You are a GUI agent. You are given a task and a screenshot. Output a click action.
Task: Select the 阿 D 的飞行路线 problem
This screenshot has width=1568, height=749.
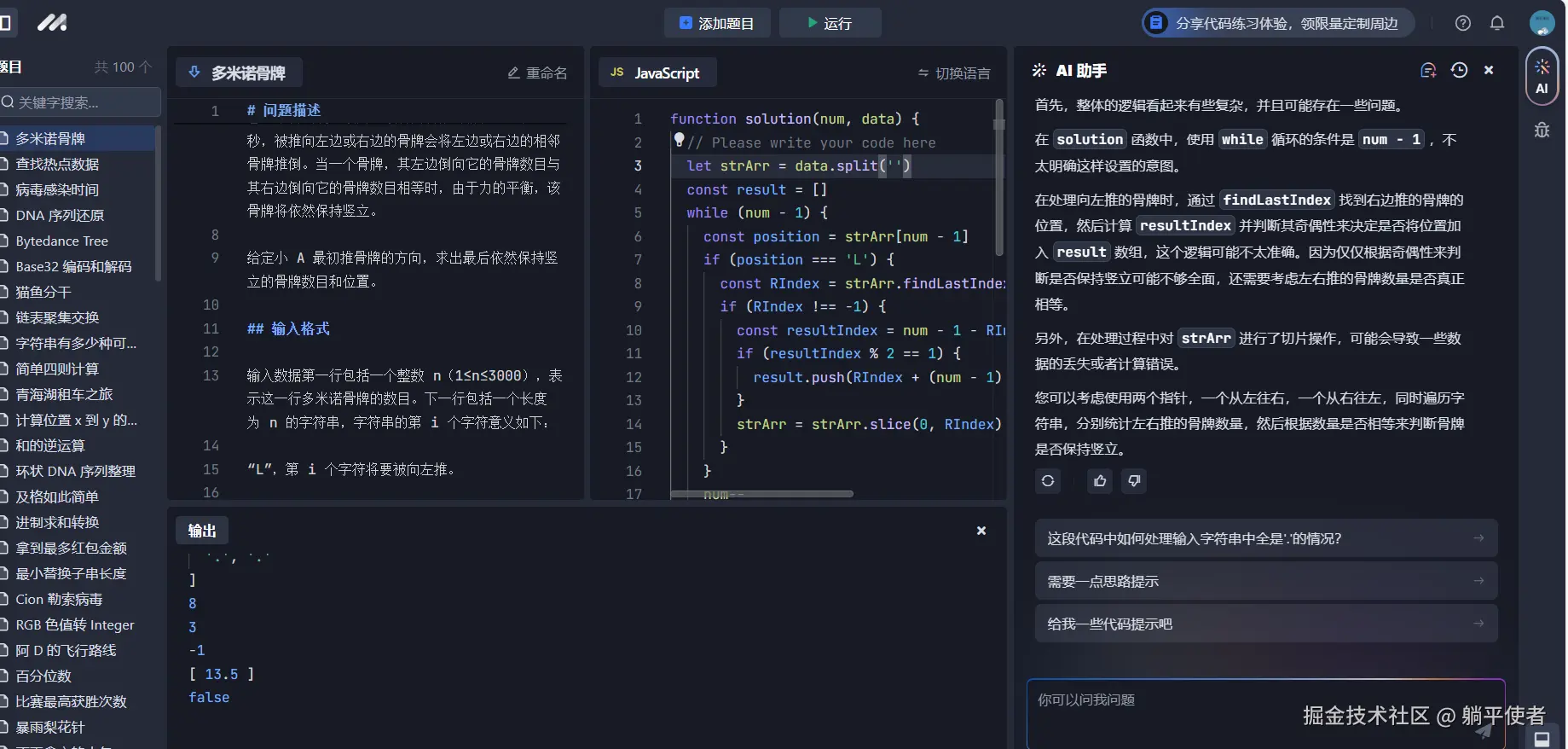click(77, 650)
